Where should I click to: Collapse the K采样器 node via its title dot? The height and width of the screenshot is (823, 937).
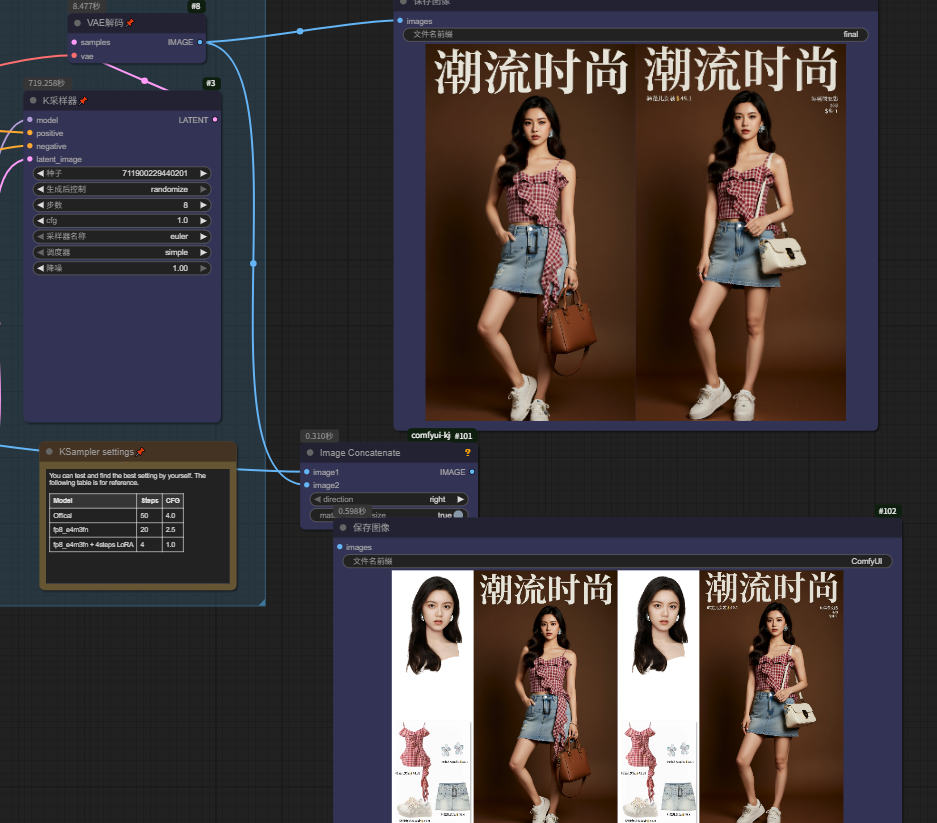33,100
